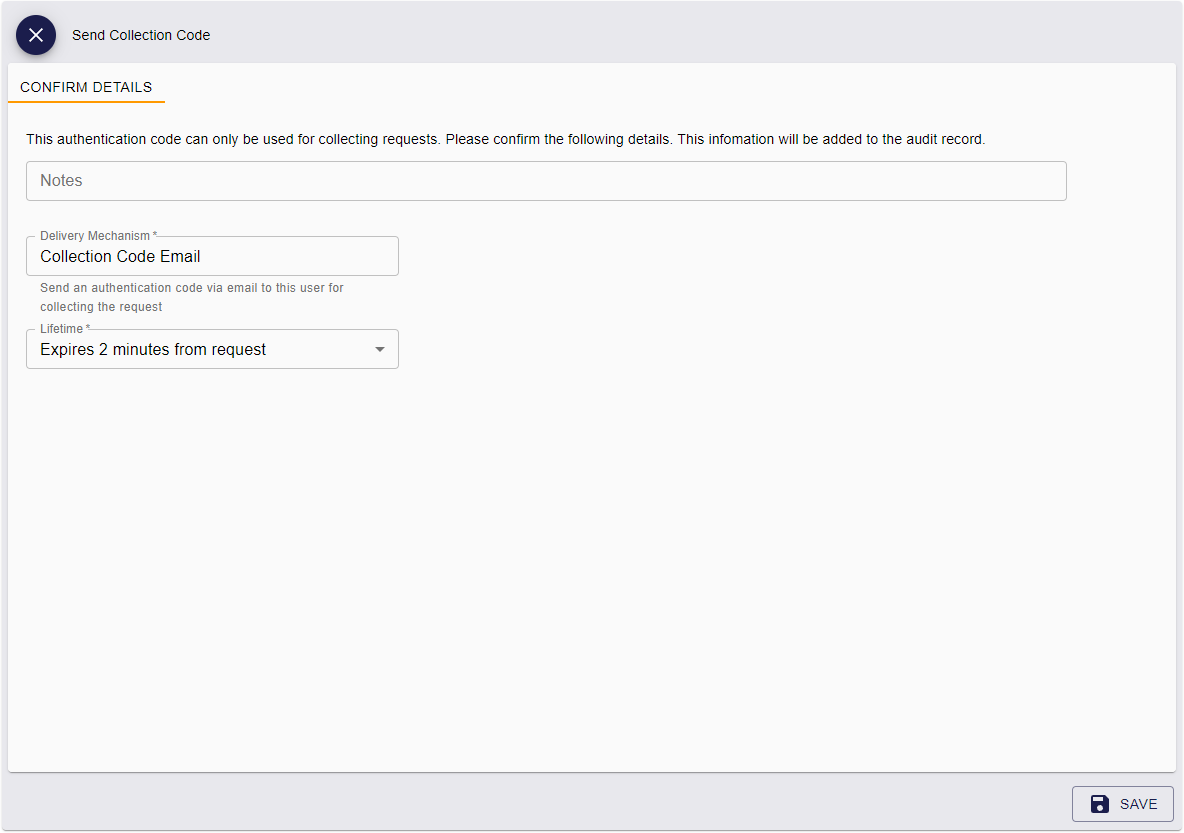1184x833 pixels.
Task: Click the floppy disk save icon
Action: point(1100,804)
